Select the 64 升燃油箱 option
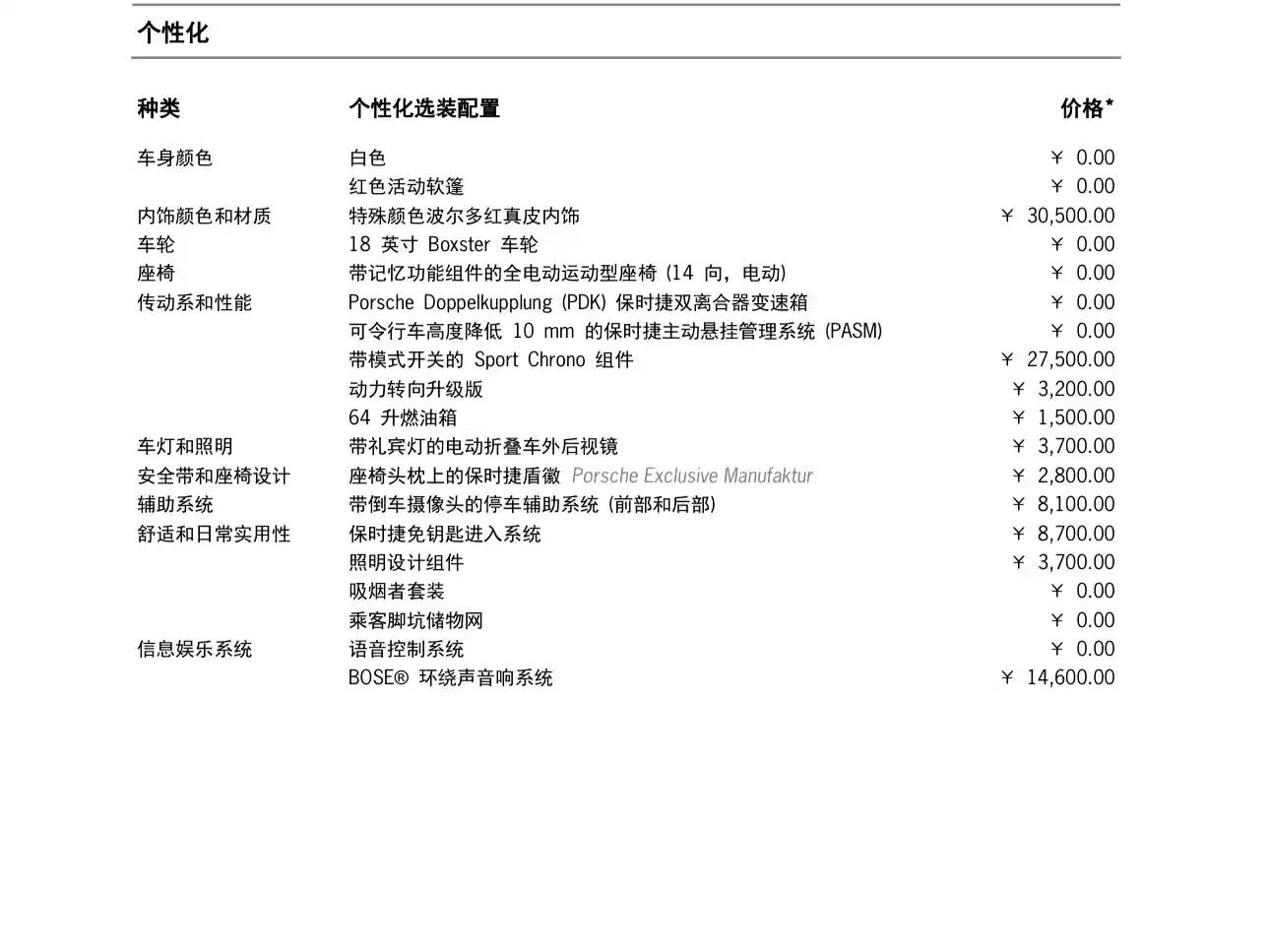 tap(403, 417)
